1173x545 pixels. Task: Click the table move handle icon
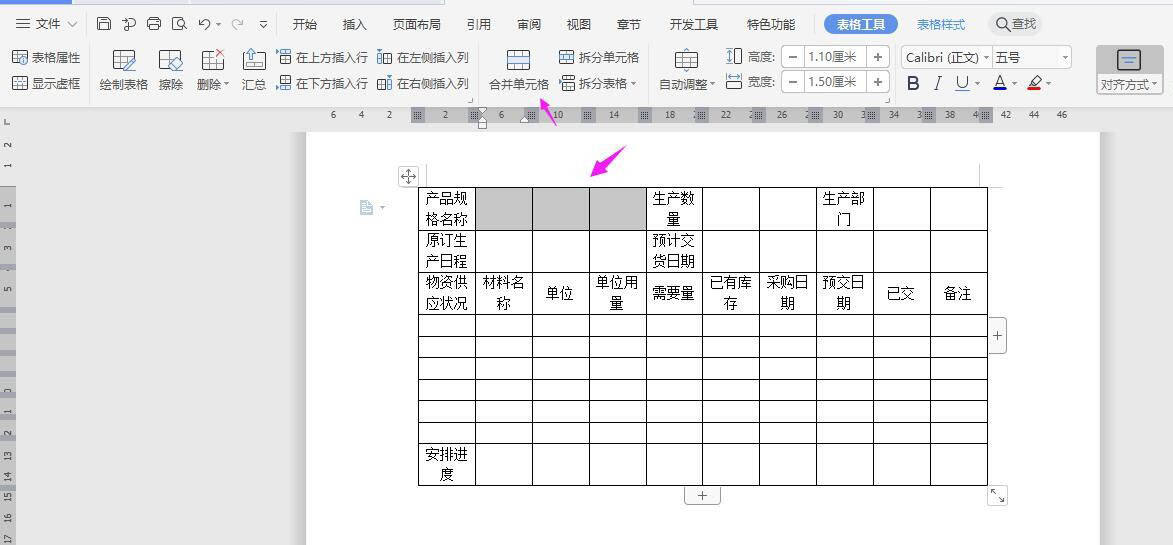pyautogui.click(x=408, y=176)
